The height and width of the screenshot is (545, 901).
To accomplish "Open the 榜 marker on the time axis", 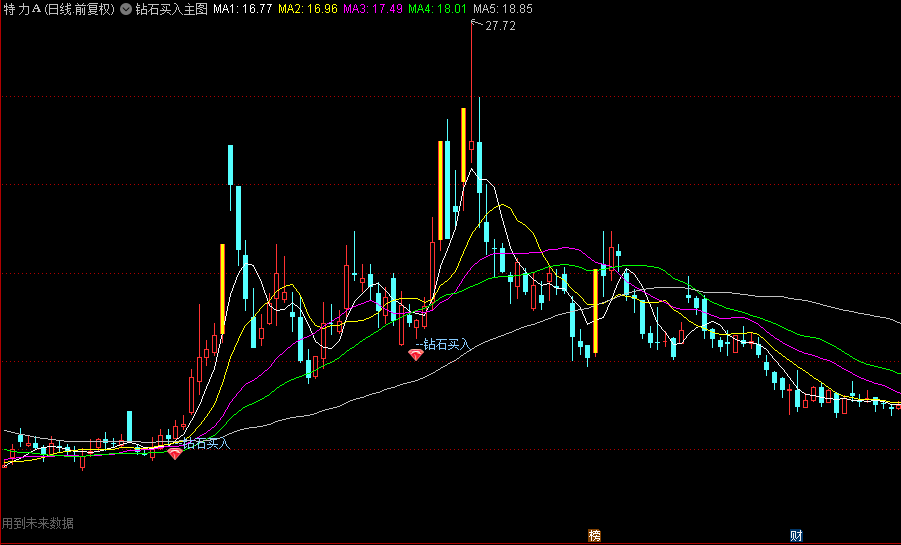I will (x=595, y=536).
